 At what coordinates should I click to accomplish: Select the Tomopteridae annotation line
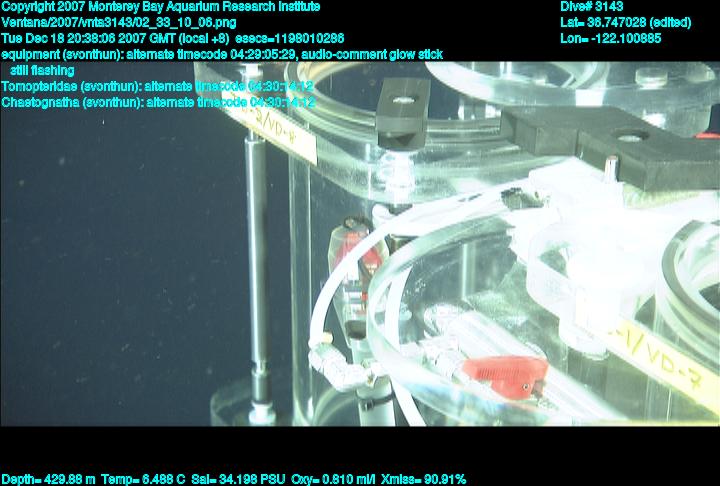click(158, 87)
